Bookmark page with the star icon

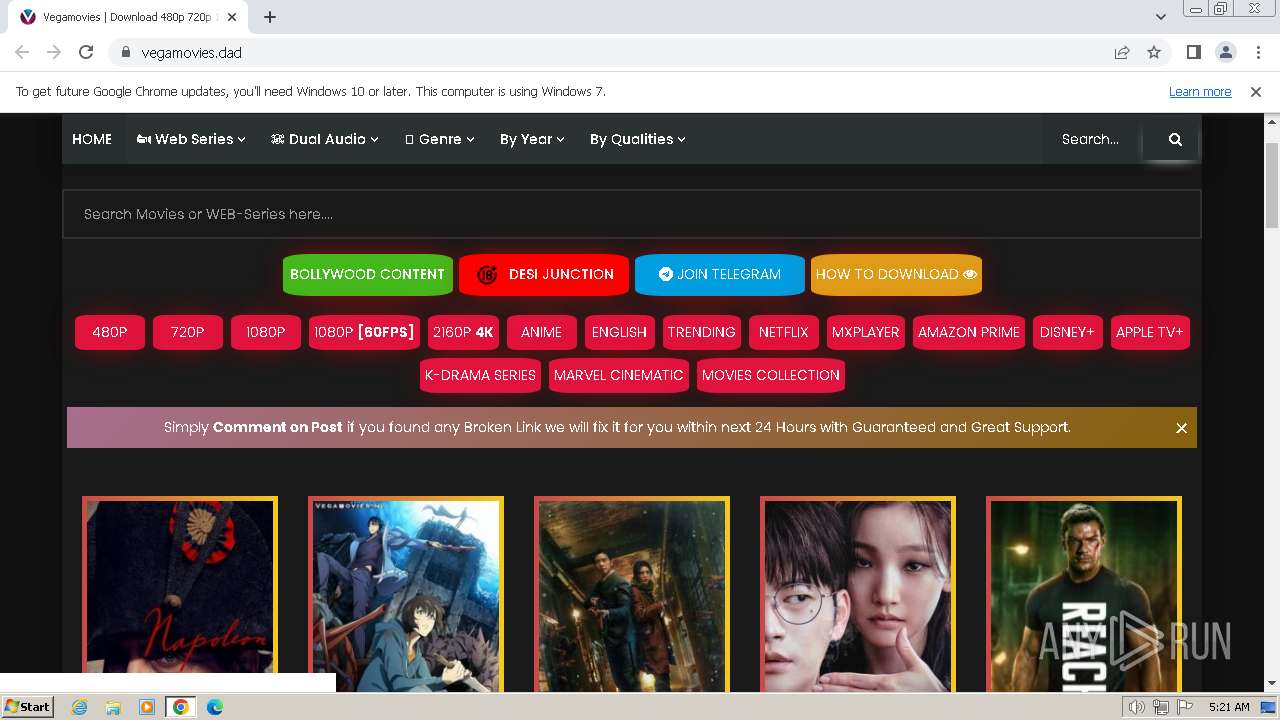(1154, 52)
